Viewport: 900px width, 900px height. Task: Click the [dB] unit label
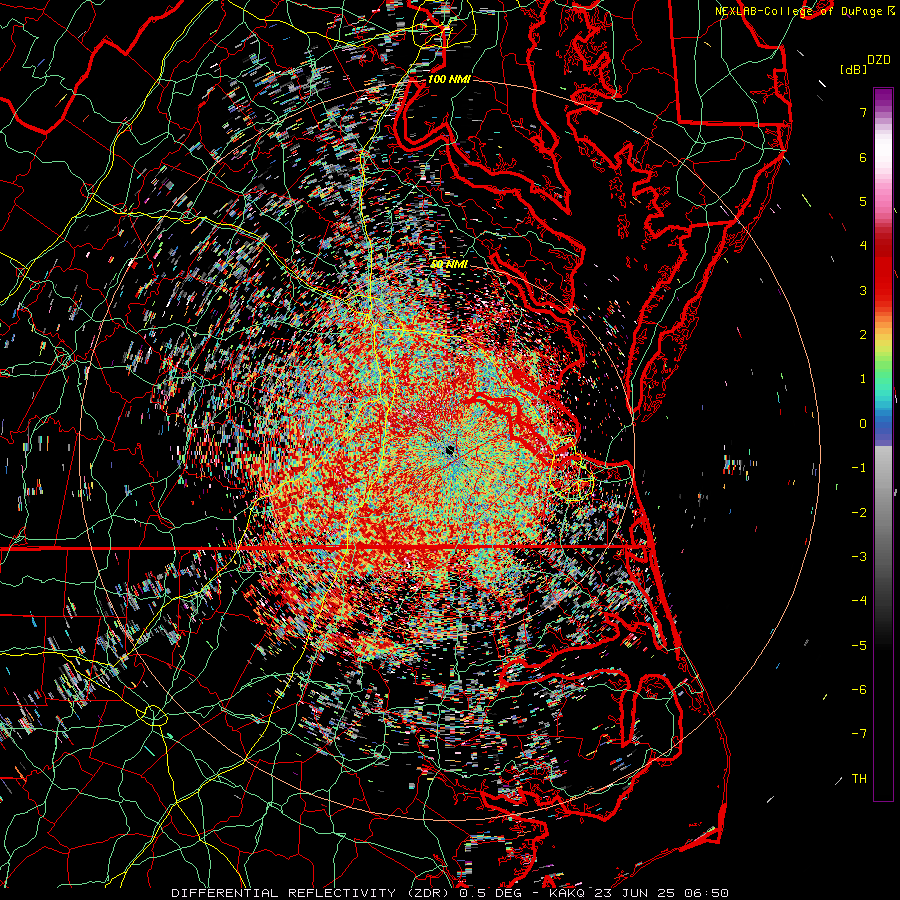853,69
